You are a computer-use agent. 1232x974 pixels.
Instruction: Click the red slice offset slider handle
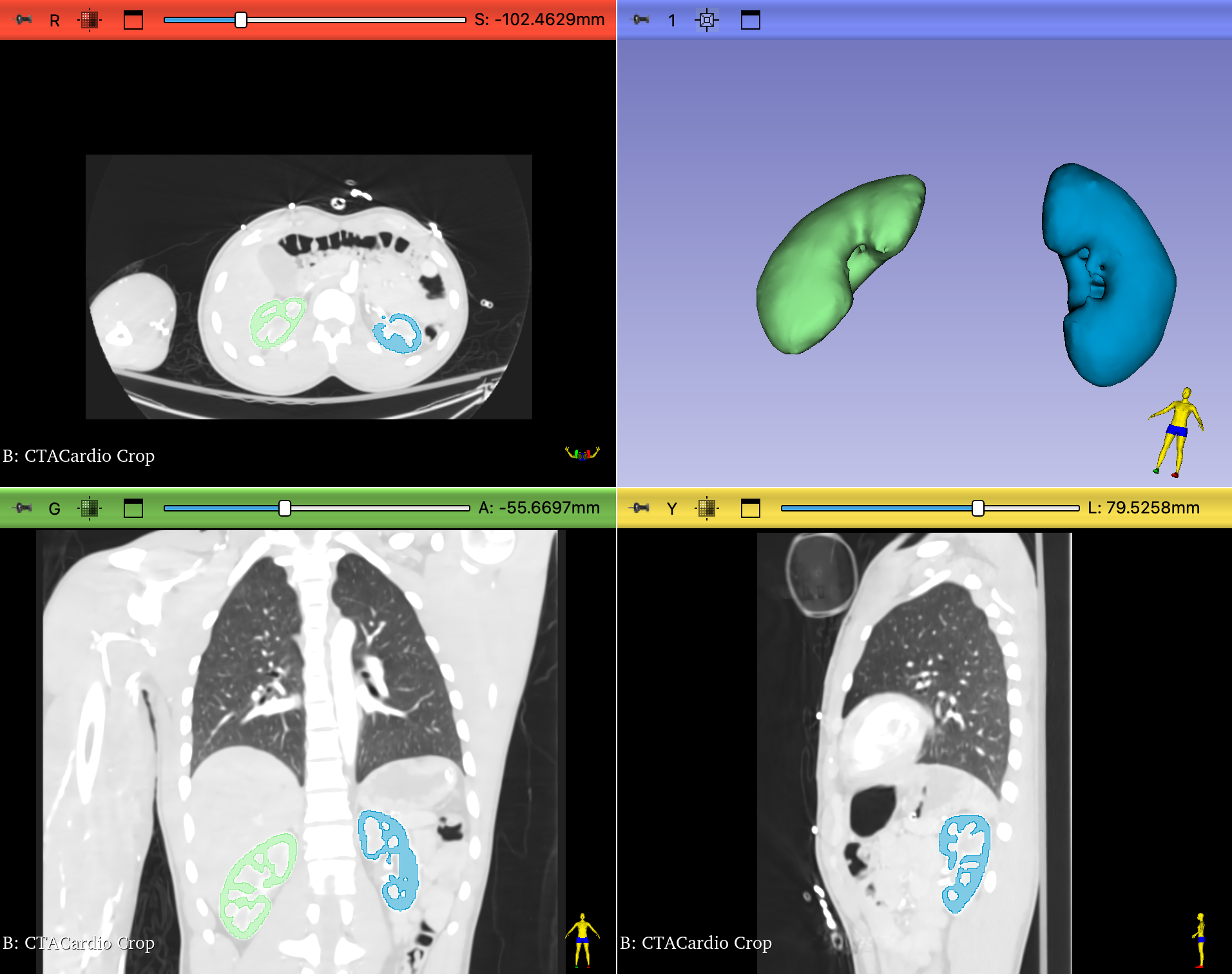240,19
